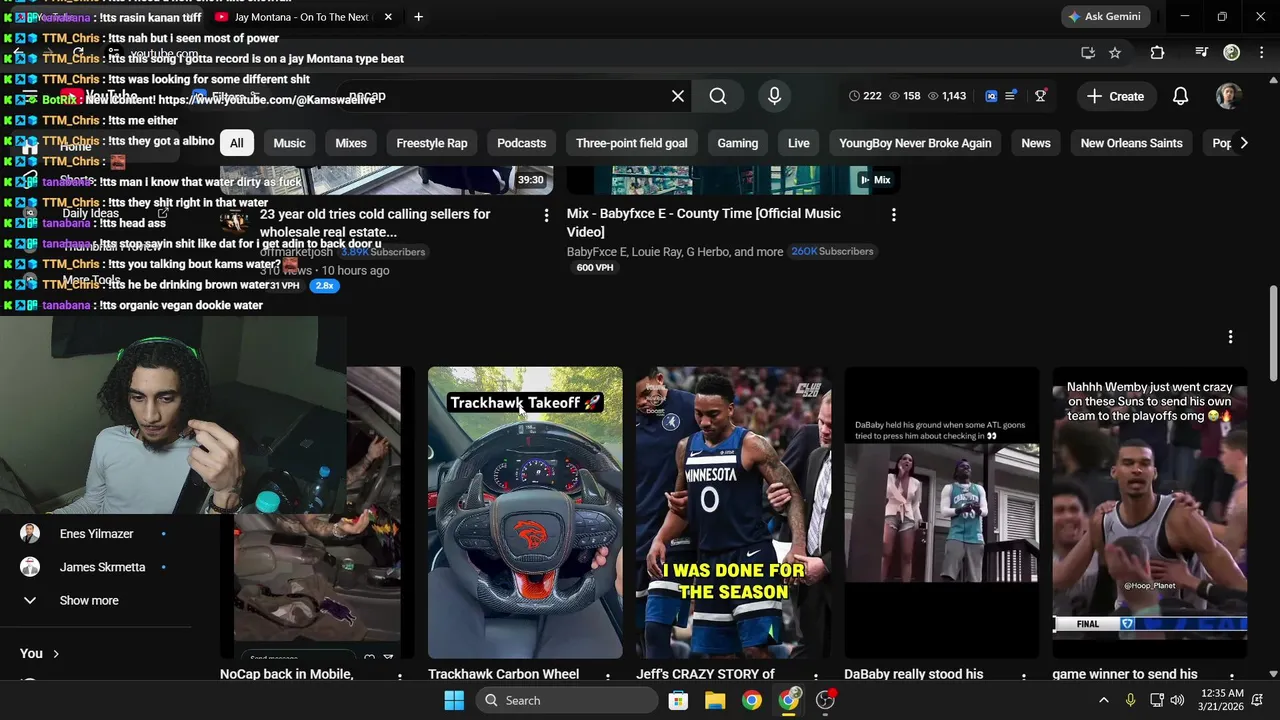Click the Ask Gemini button
Viewport: 1280px width, 720px height.
[x=1105, y=17]
